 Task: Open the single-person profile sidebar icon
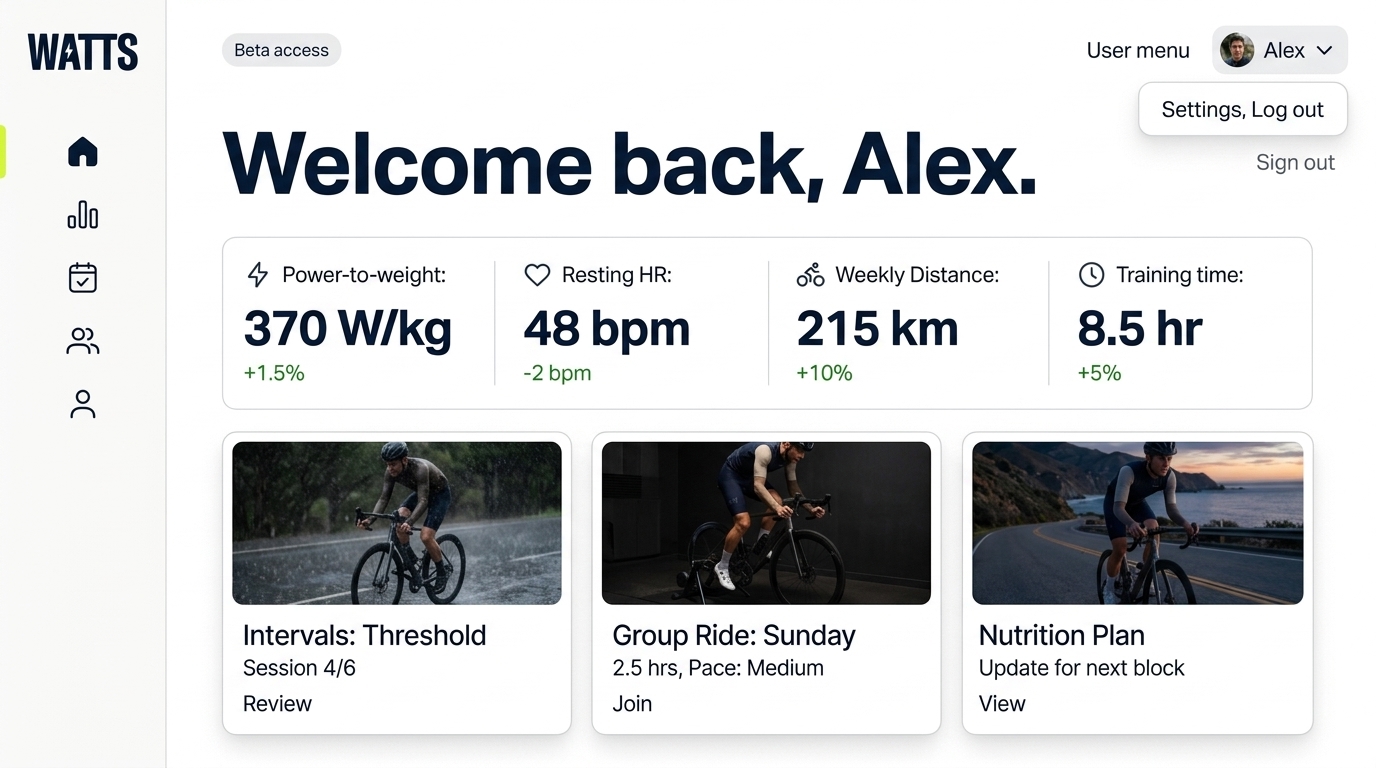click(x=83, y=404)
